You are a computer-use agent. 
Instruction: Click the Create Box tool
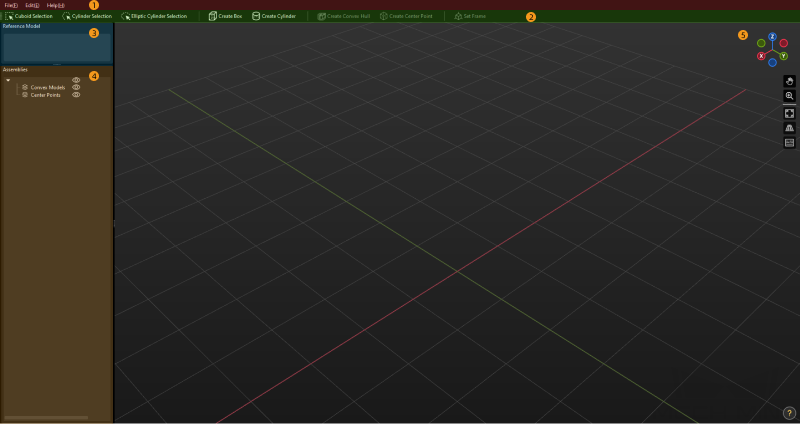tap(225, 16)
